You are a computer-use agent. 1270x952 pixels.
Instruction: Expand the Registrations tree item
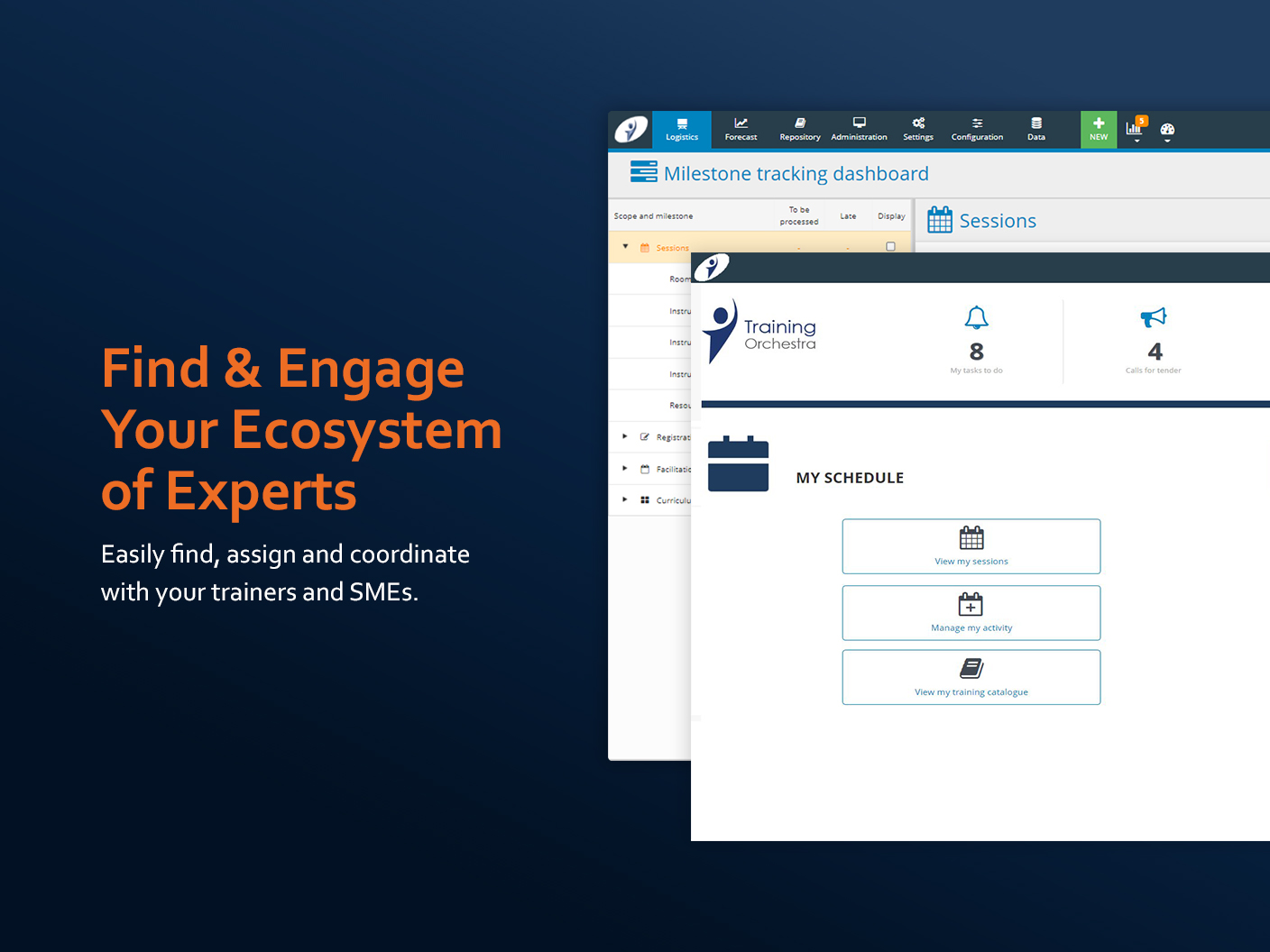[625, 436]
